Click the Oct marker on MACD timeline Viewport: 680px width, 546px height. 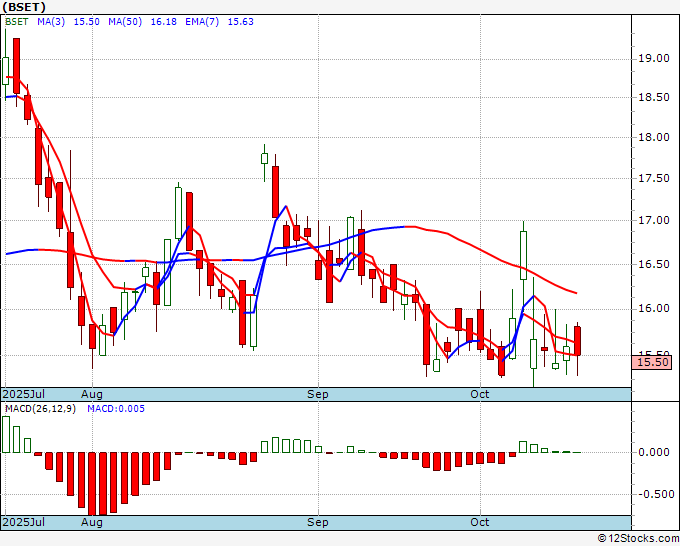click(480, 522)
